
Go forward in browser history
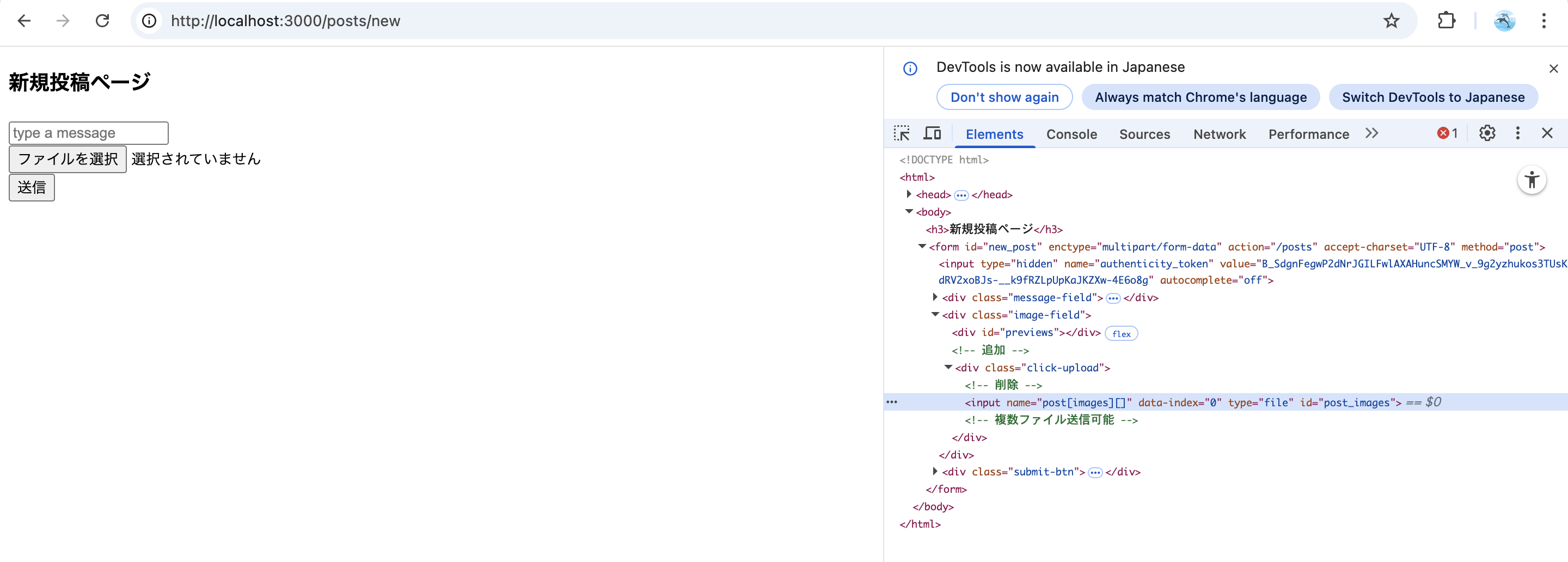(63, 21)
